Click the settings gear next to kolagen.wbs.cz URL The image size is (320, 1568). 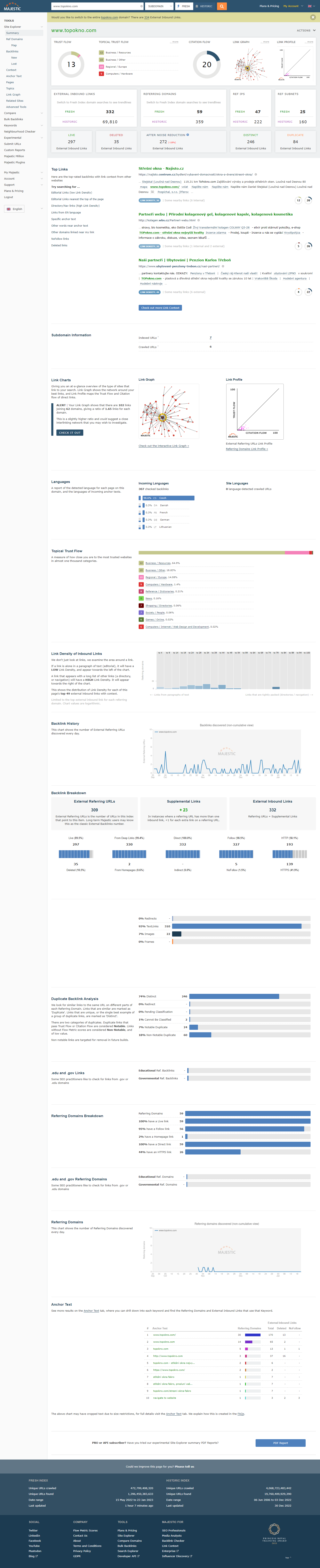[x=199, y=220]
